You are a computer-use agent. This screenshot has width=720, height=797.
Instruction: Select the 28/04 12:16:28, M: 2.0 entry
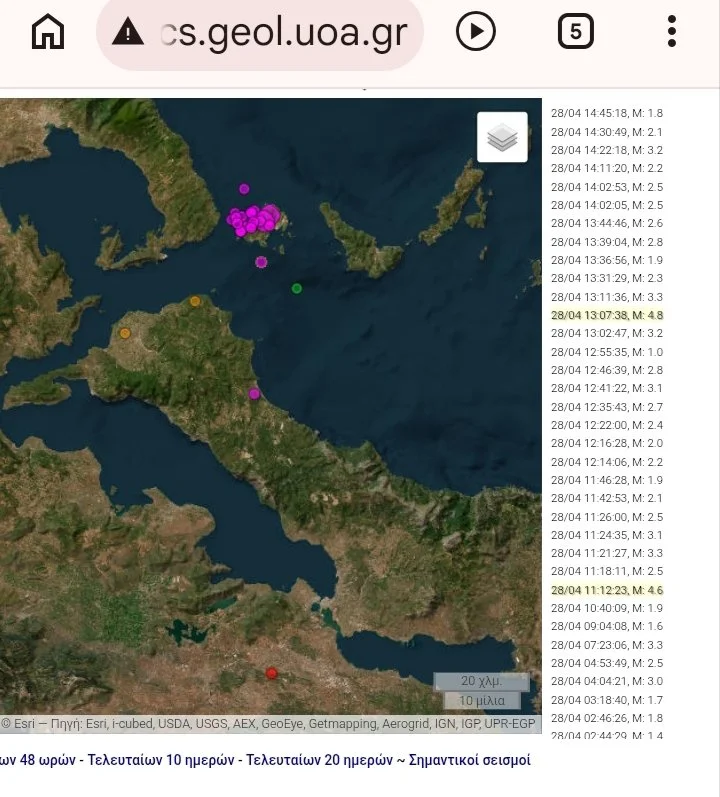pyautogui.click(x=607, y=443)
